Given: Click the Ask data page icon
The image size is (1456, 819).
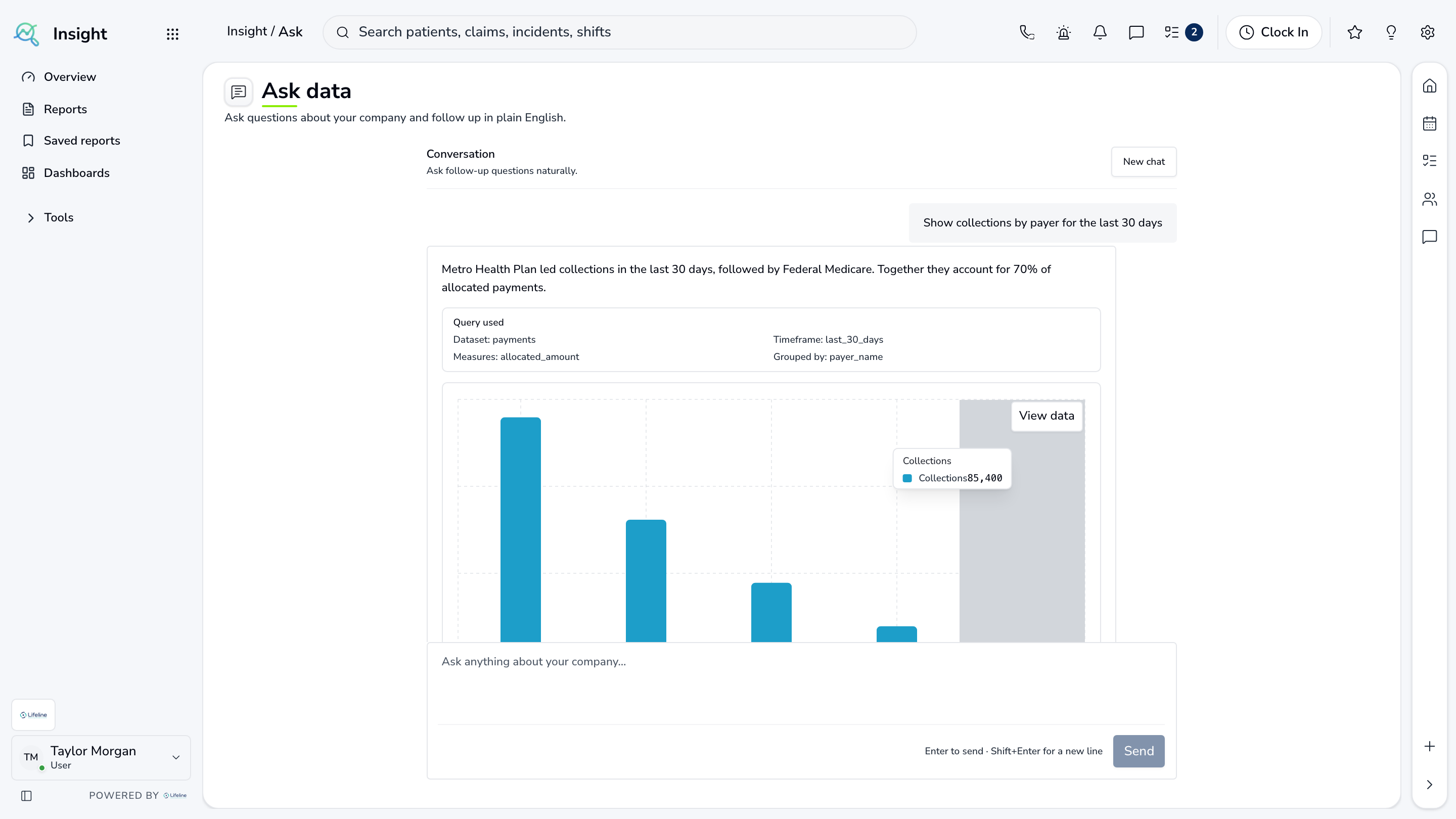Looking at the screenshot, I should point(239,92).
